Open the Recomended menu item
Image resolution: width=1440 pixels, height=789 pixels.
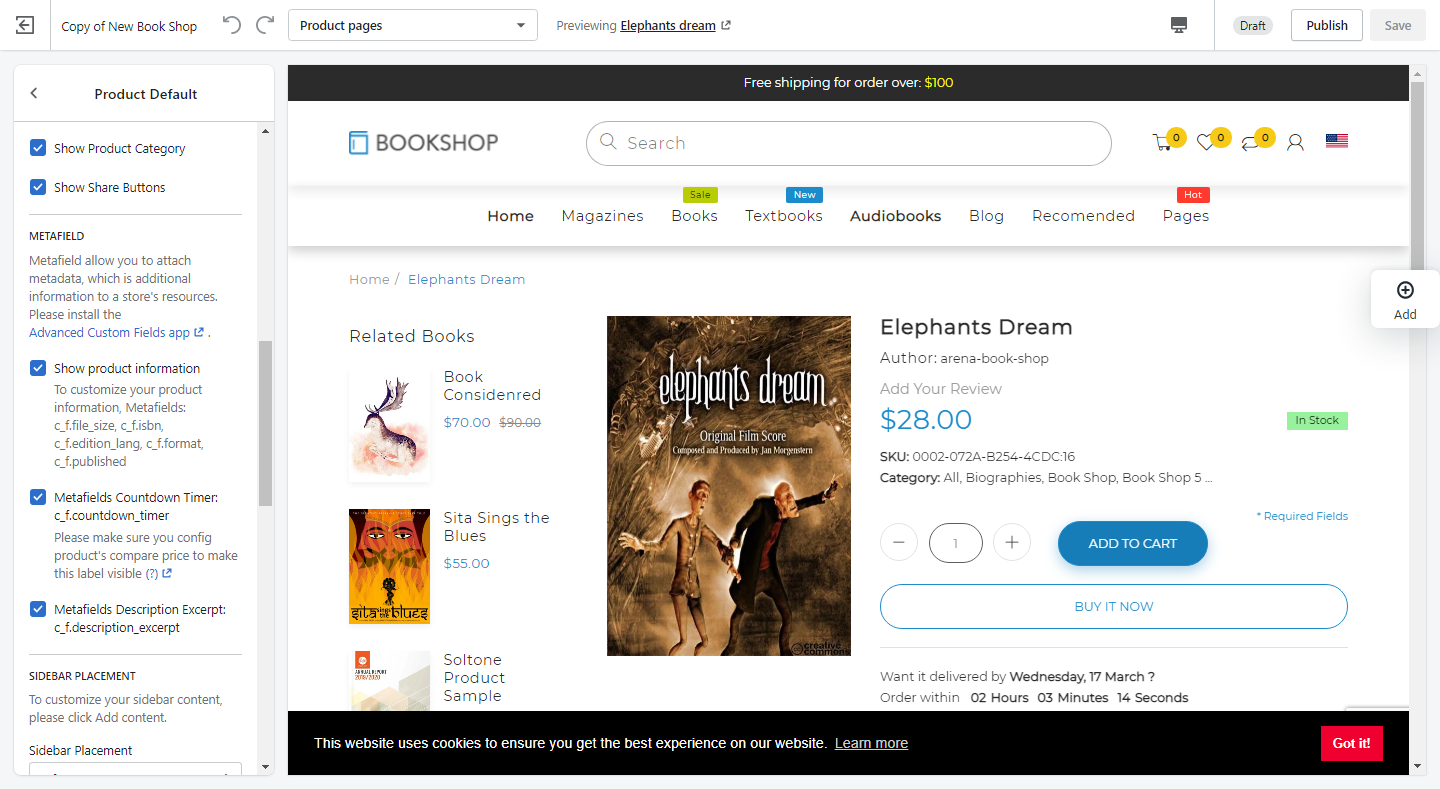point(1083,216)
